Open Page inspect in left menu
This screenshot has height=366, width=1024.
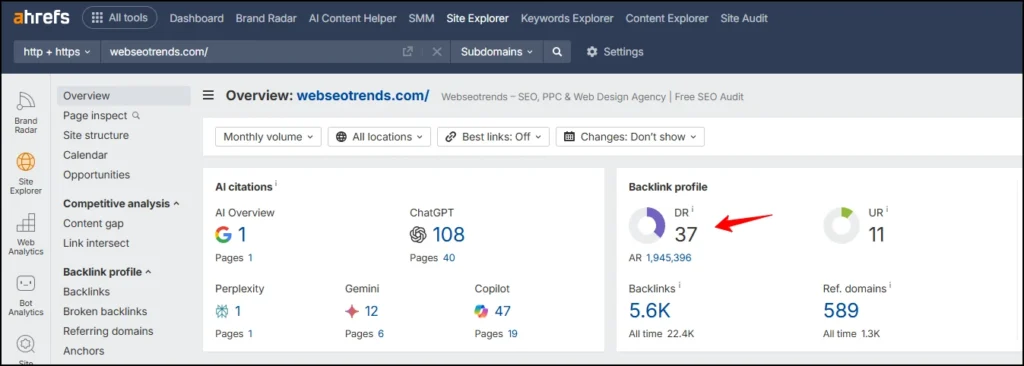101,116
